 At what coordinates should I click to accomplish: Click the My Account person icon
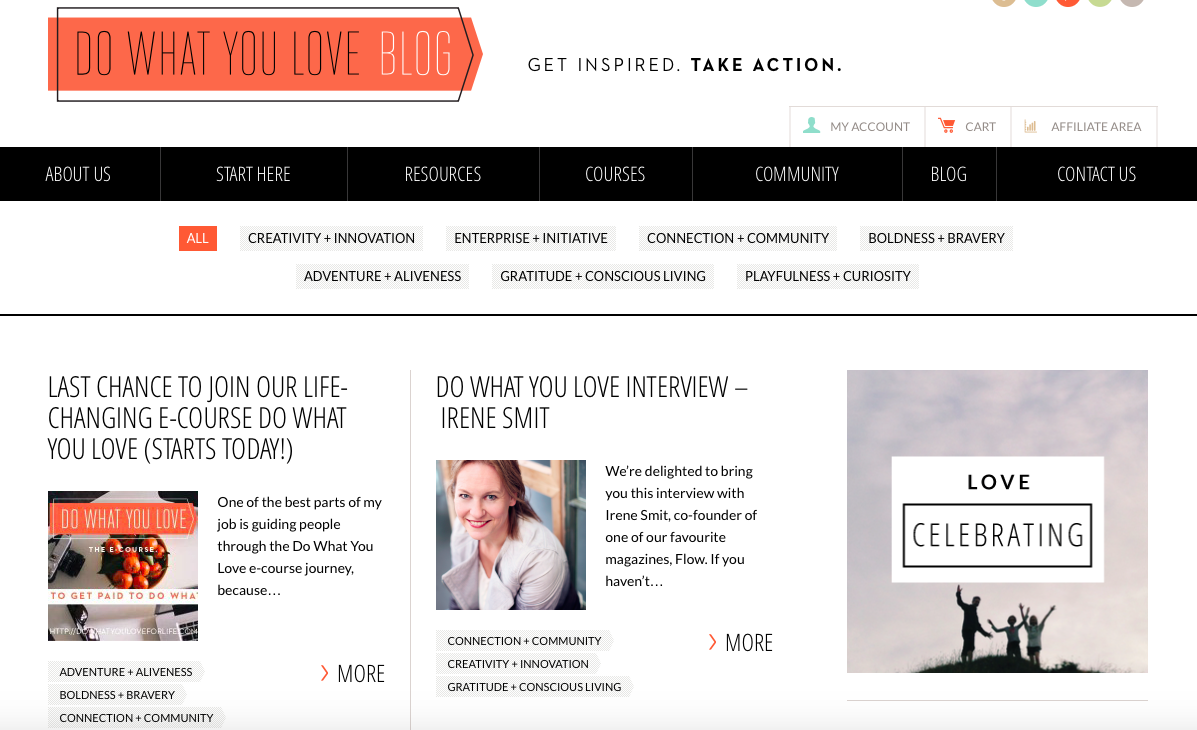coord(811,125)
